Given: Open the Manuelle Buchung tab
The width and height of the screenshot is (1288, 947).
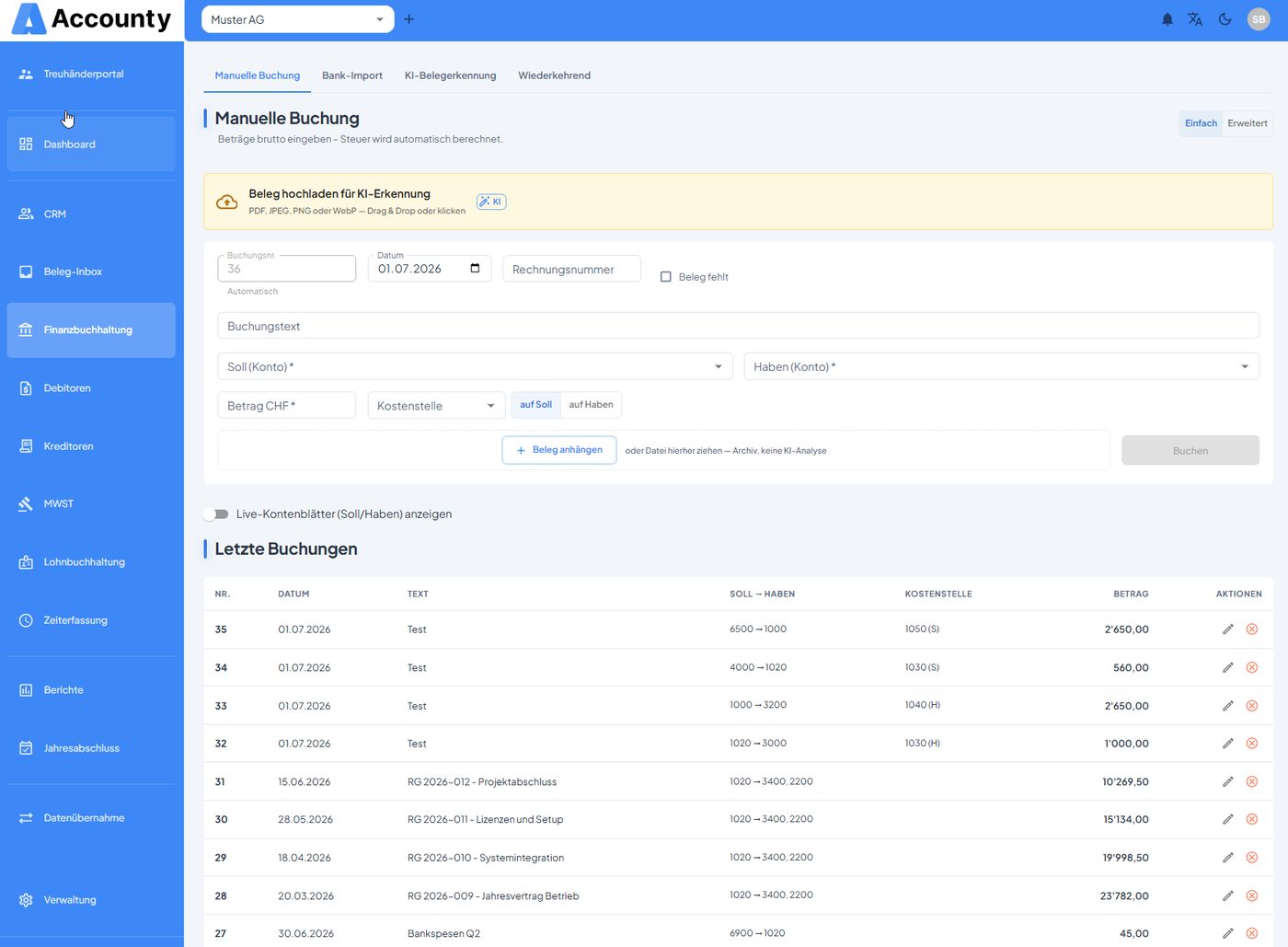Looking at the screenshot, I should [258, 75].
